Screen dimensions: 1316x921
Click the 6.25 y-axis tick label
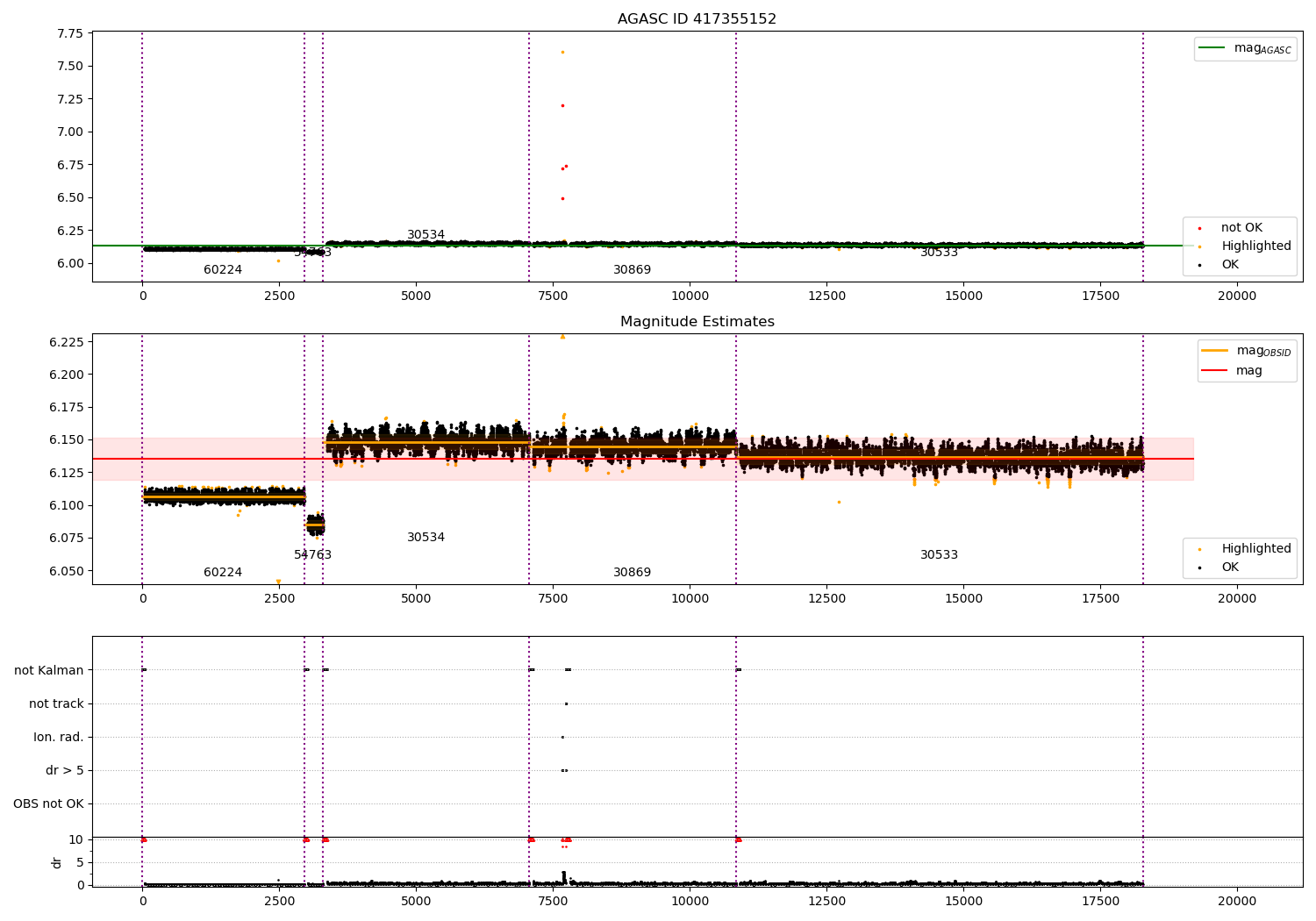click(69, 231)
